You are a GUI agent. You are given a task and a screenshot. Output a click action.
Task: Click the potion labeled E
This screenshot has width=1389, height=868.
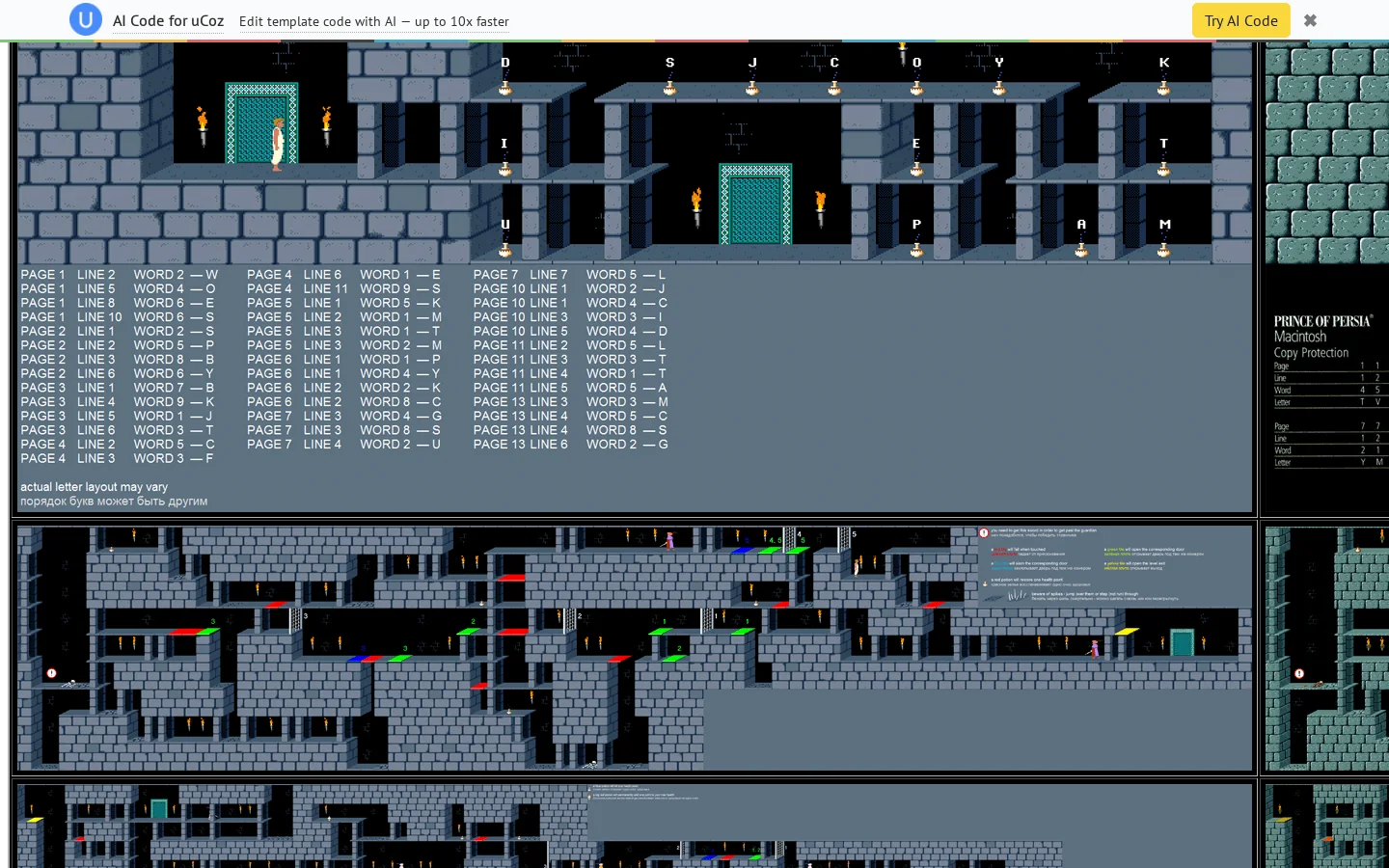point(916,168)
